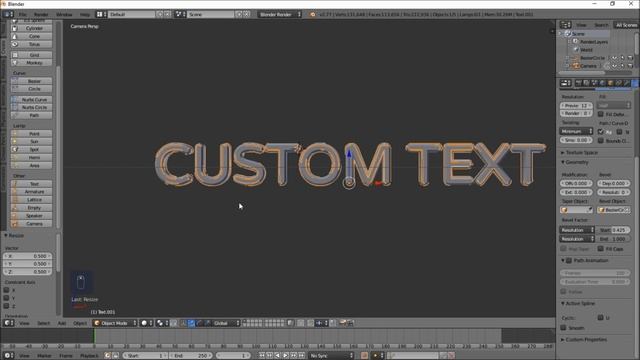Image resolution: width=640 pixels, height=360 pixels.
Task: Toggle the Smooth checkbox
Action: click(563, 327)
